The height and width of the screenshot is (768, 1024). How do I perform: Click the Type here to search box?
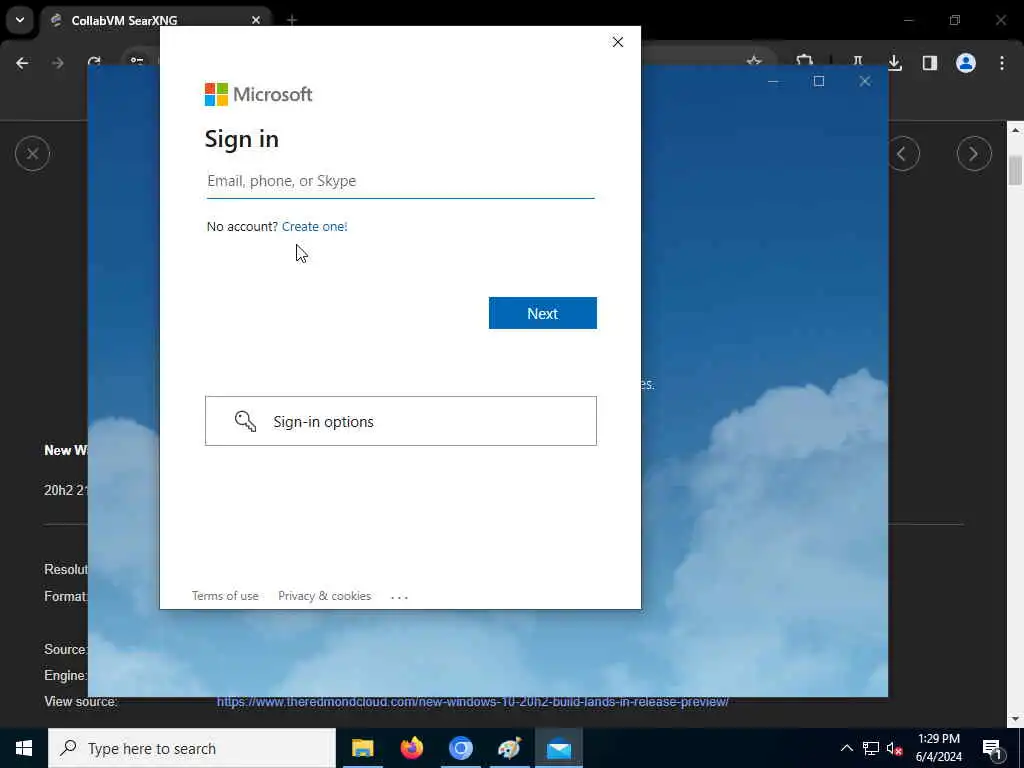[x=192, y=748]
